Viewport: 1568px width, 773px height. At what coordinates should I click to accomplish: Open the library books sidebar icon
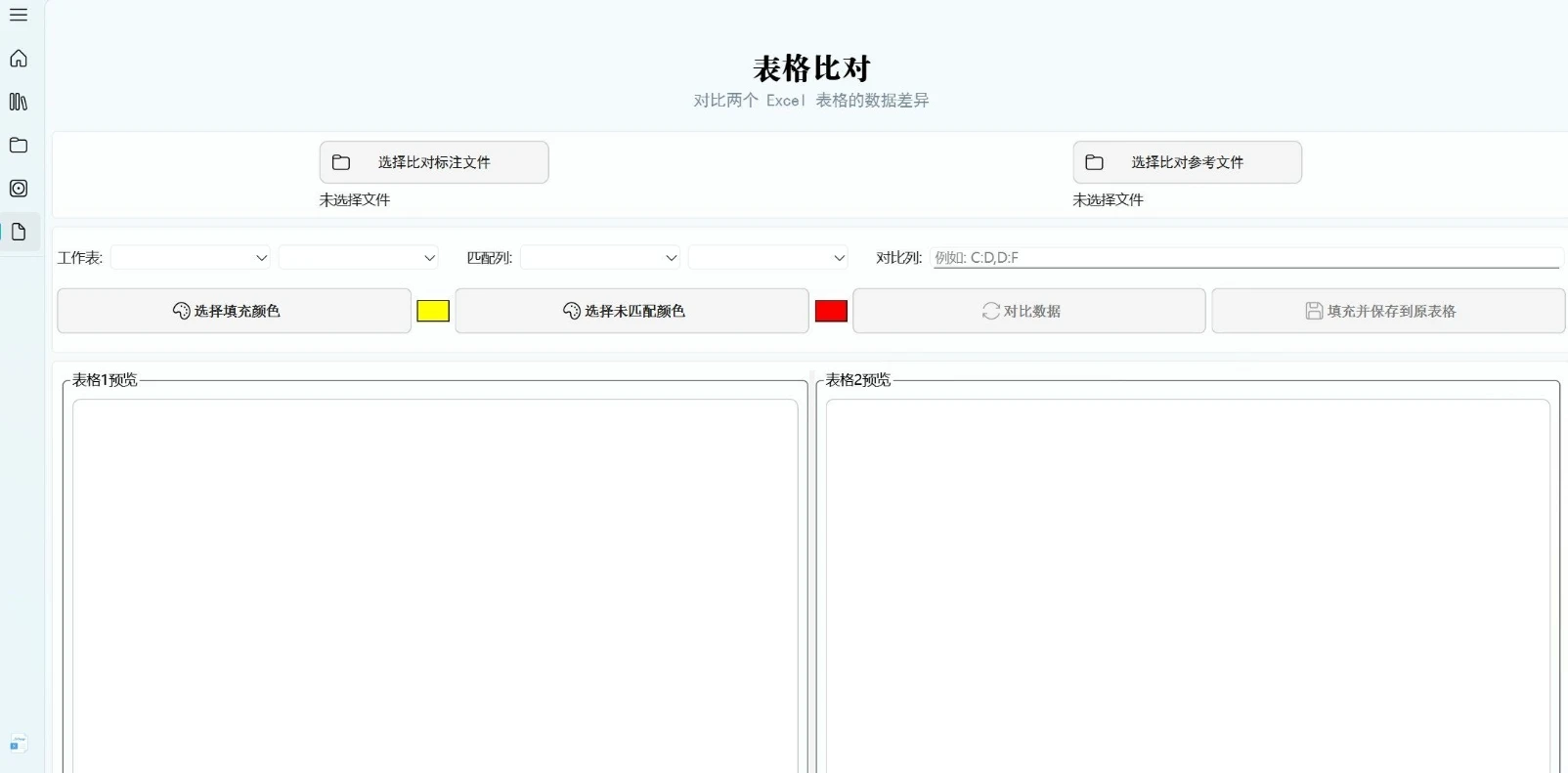pos(19,102)
